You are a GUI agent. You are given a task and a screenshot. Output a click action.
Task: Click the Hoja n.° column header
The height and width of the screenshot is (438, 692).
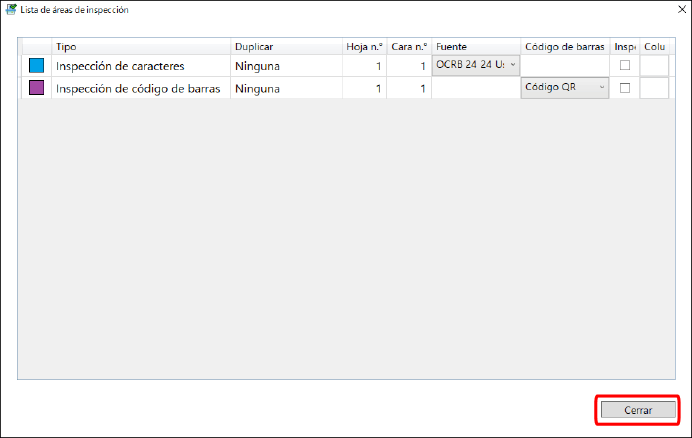[x=364, y=47]
